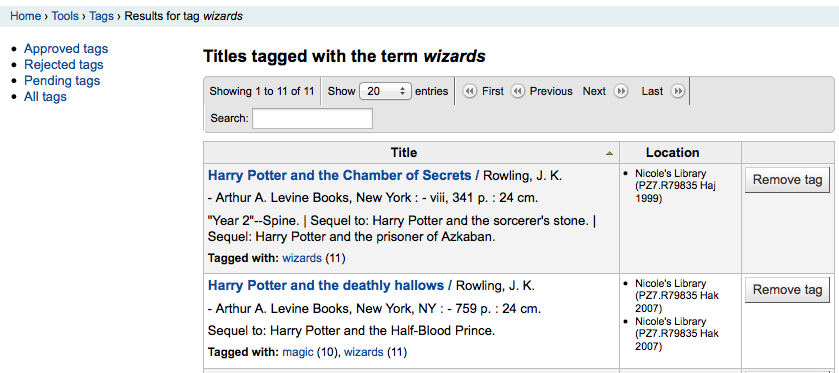Remove tag from Deathly Hallows
This screenshot has height=373, width=839.
[x=787, y=290]
